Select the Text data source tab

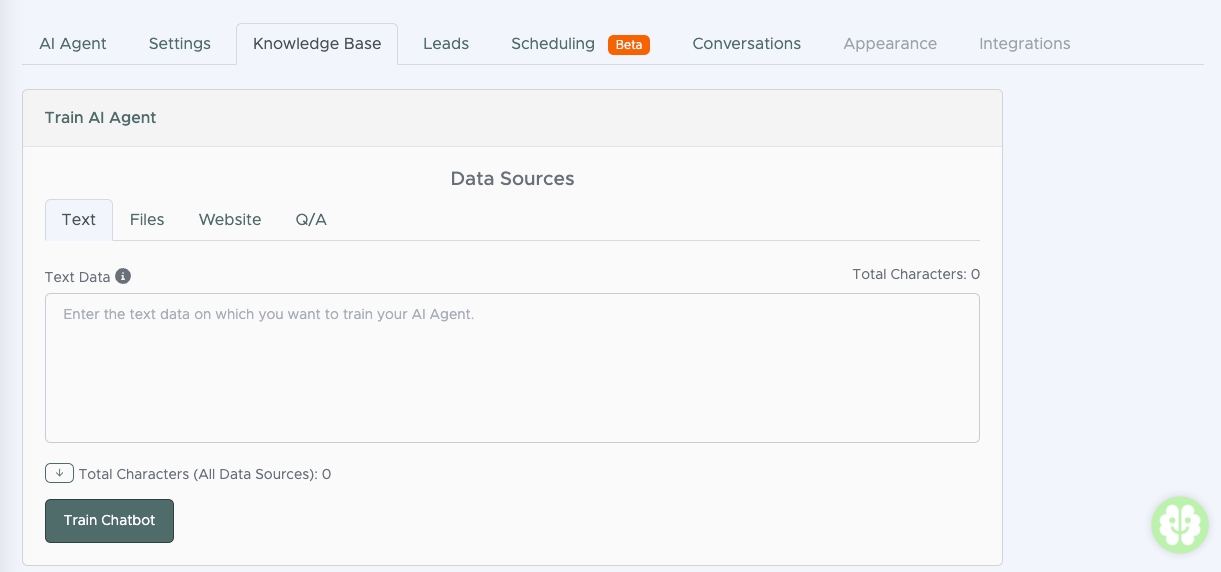click(79, 220)
